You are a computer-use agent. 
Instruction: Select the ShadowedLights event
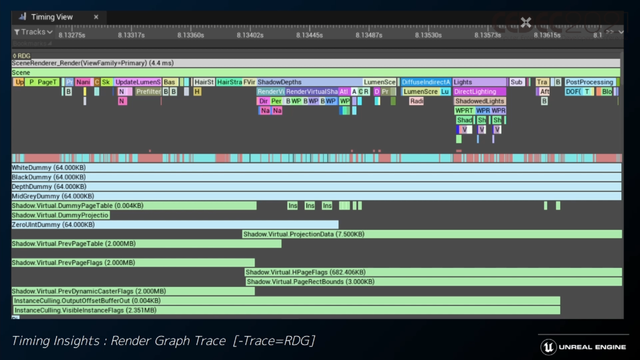(x=480, y=101)
